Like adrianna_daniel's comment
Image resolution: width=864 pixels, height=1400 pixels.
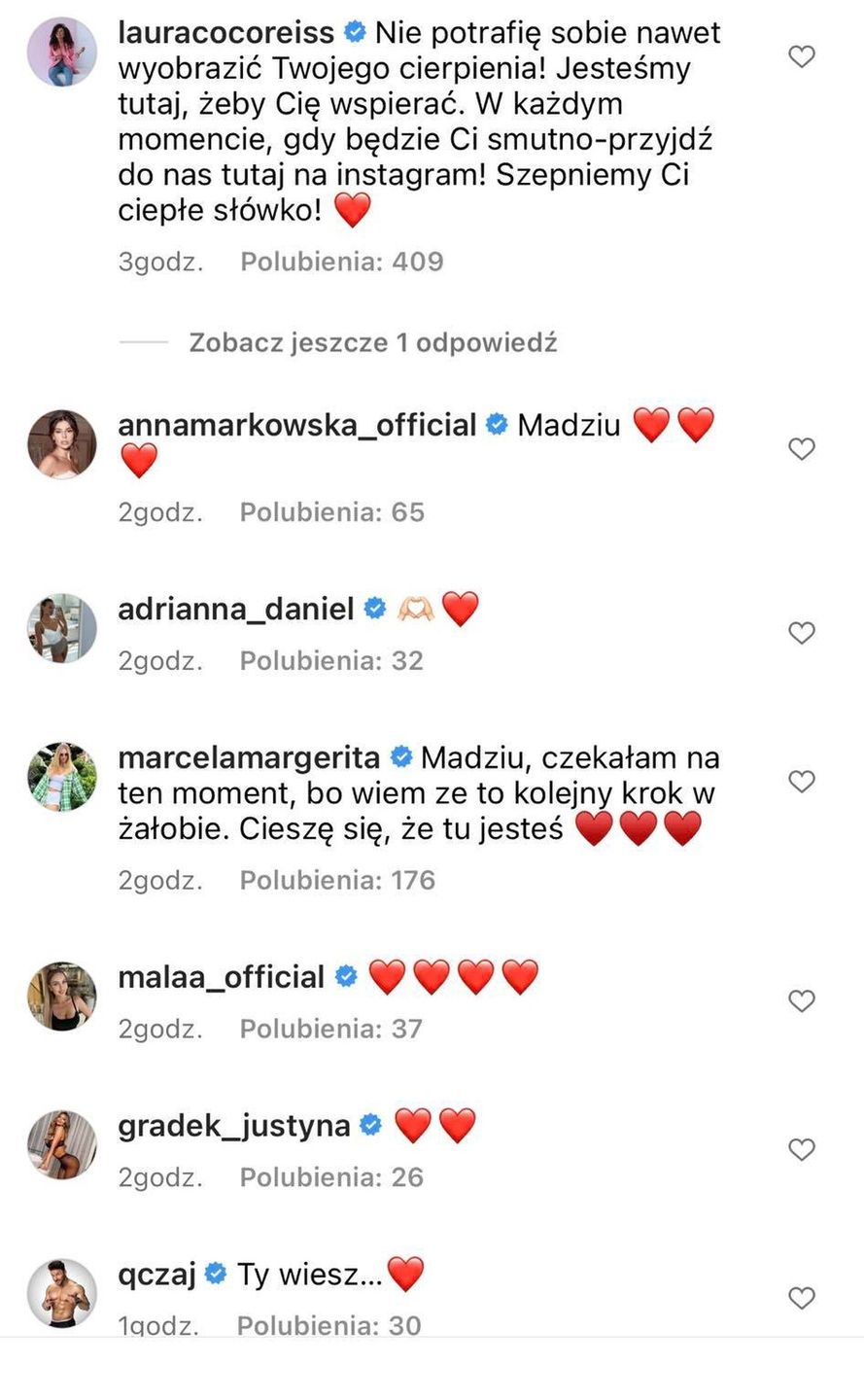tap(801, 634)
